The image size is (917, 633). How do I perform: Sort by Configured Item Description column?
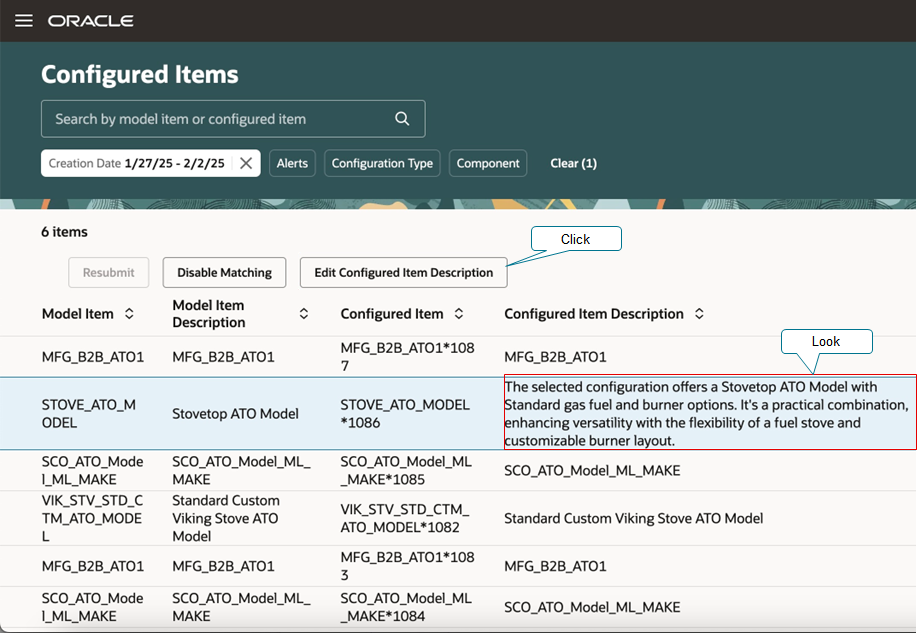[699, 314]
